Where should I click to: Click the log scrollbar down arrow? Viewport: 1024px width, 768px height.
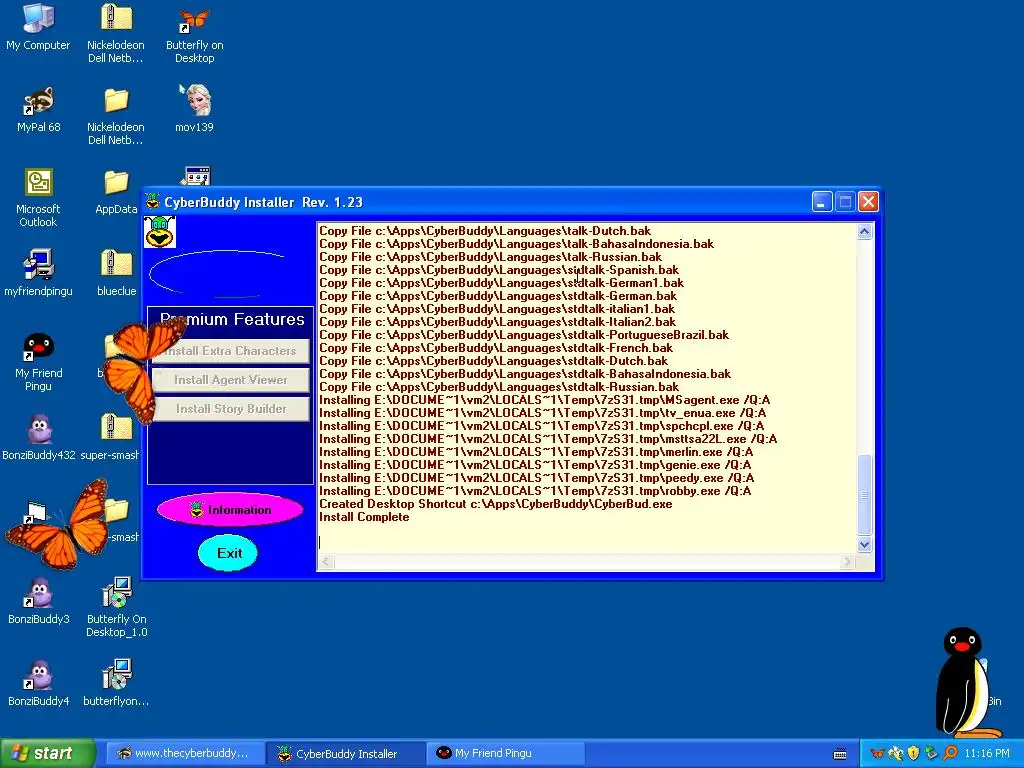[865, 545]
